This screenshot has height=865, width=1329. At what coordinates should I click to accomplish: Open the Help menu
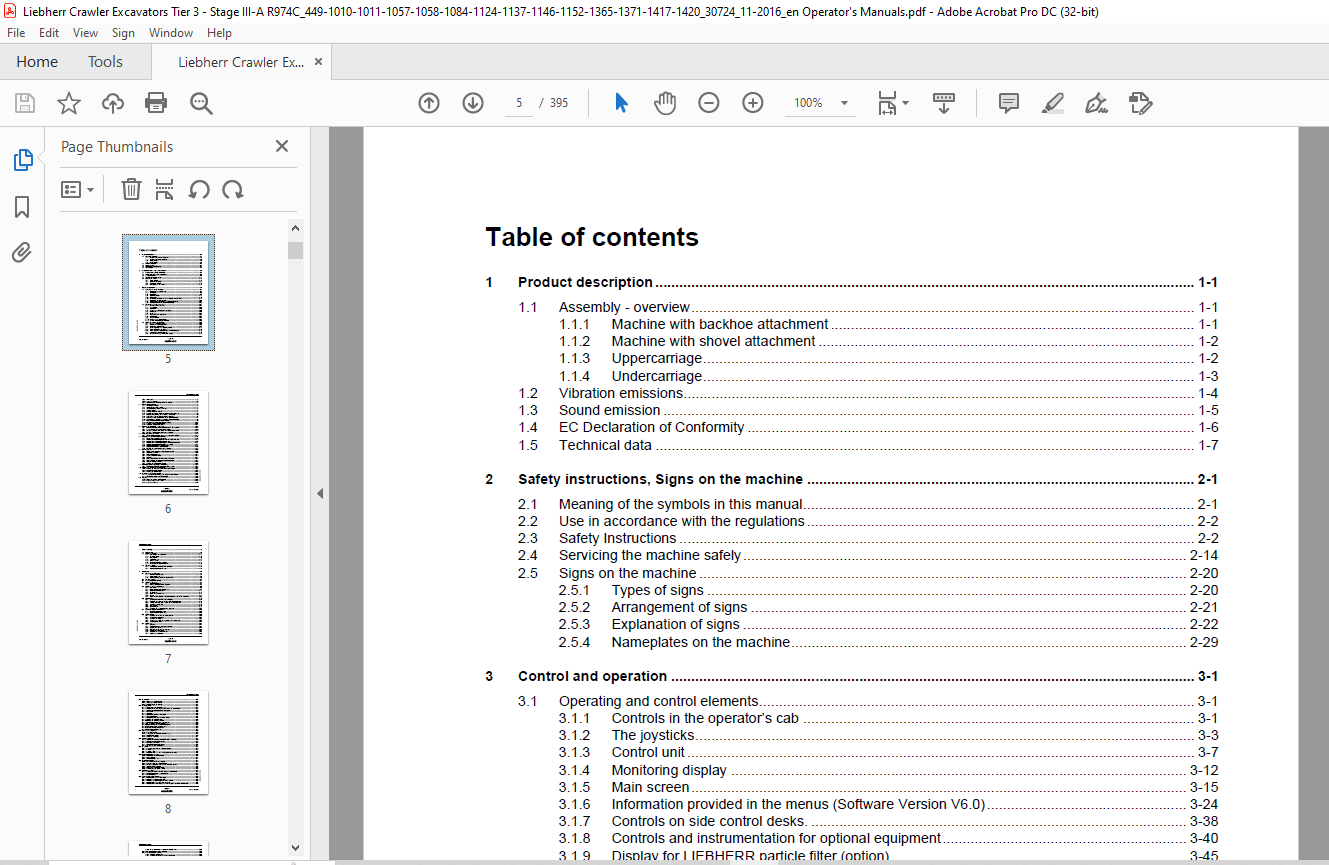pos(219,33)
